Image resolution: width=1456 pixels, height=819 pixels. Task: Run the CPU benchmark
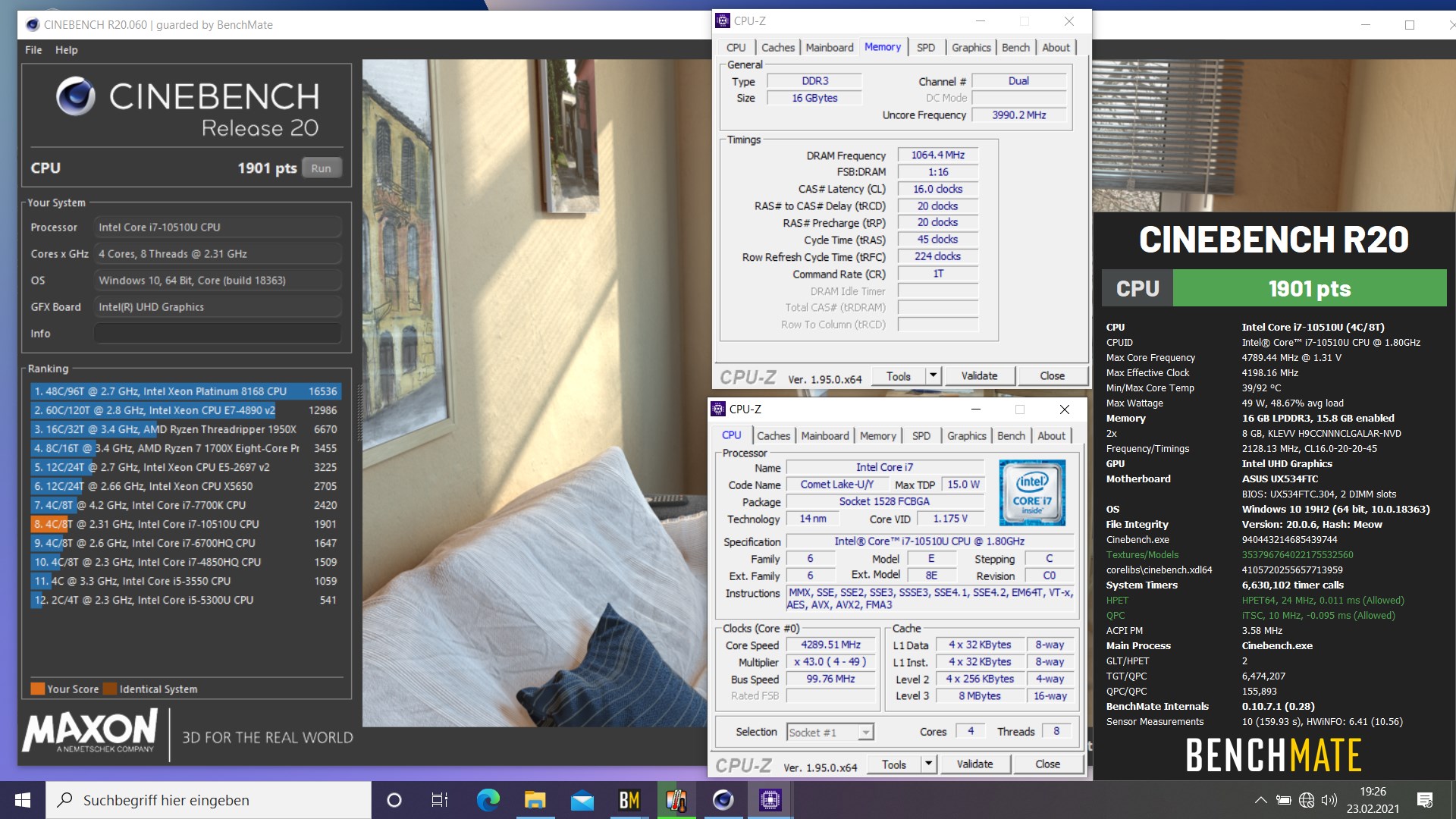(x=321, y=168)
